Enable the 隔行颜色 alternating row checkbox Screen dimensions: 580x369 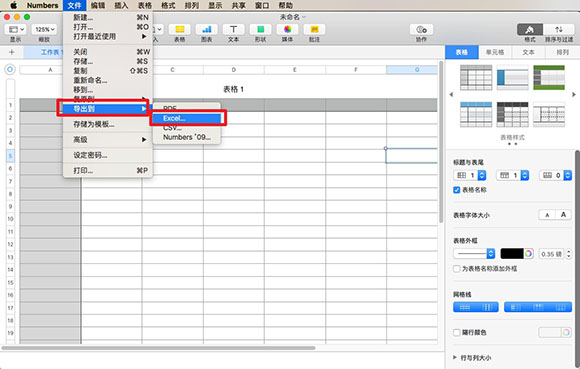pos(457,332)
